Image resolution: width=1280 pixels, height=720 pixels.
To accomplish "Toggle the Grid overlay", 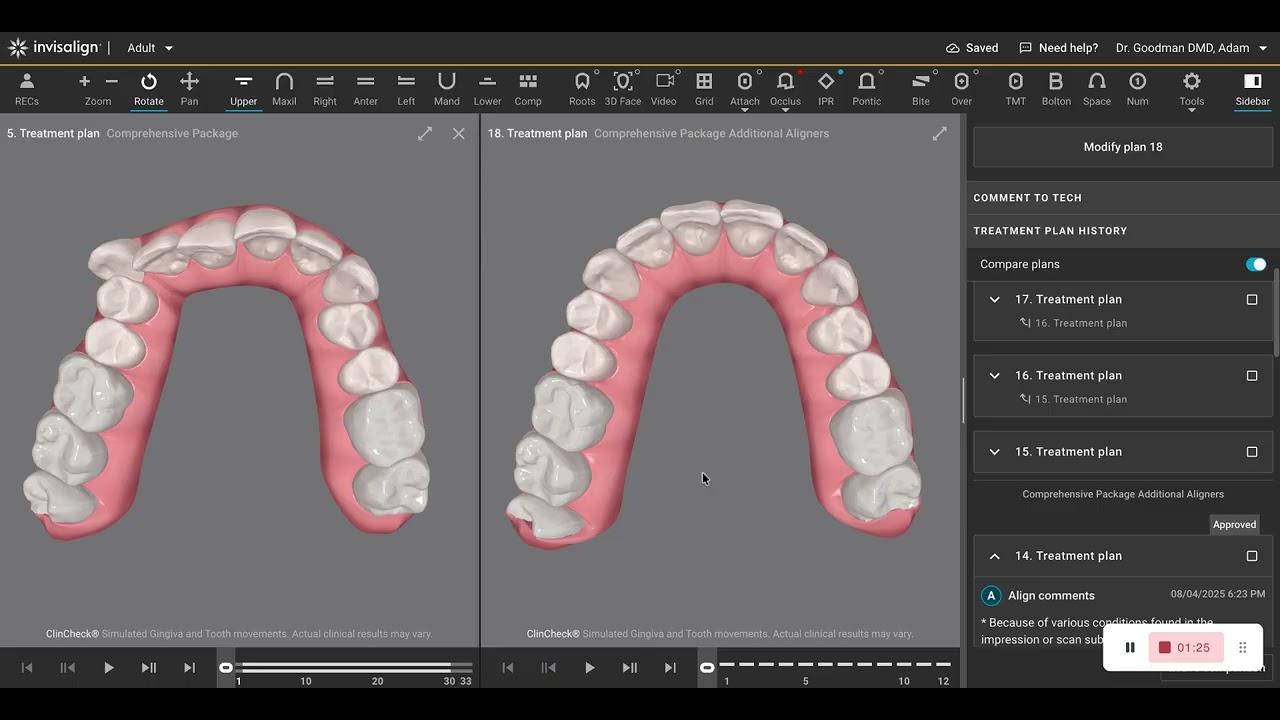I will [704, 88].
